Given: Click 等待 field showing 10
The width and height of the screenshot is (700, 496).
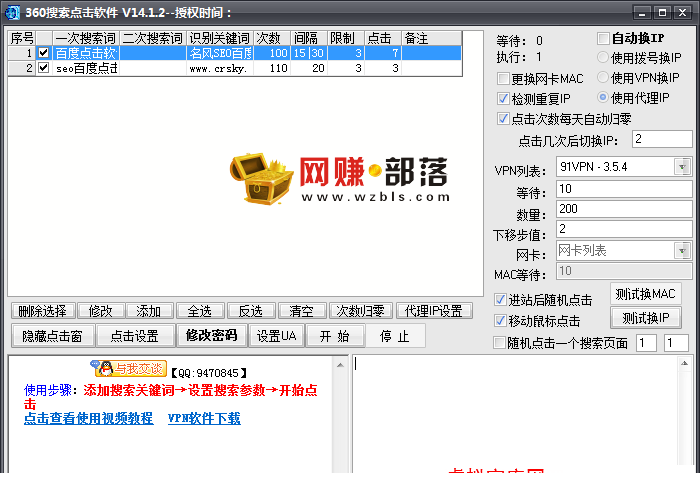Looking at the screenshot, I should pos(624,189).
